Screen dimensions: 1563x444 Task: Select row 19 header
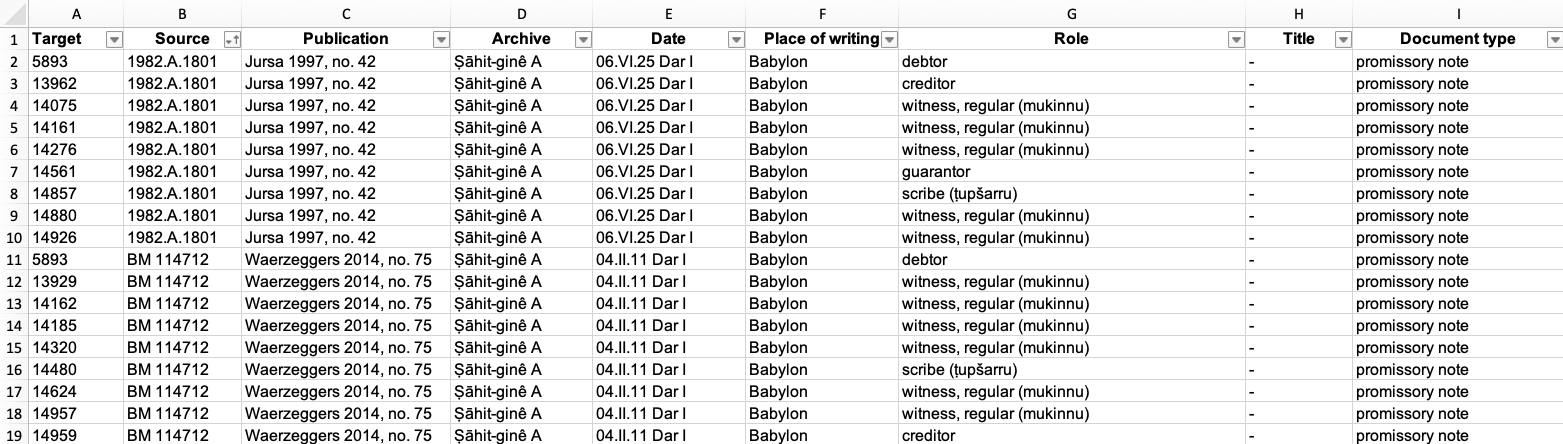pyautogui.click(x=14, y=435)
